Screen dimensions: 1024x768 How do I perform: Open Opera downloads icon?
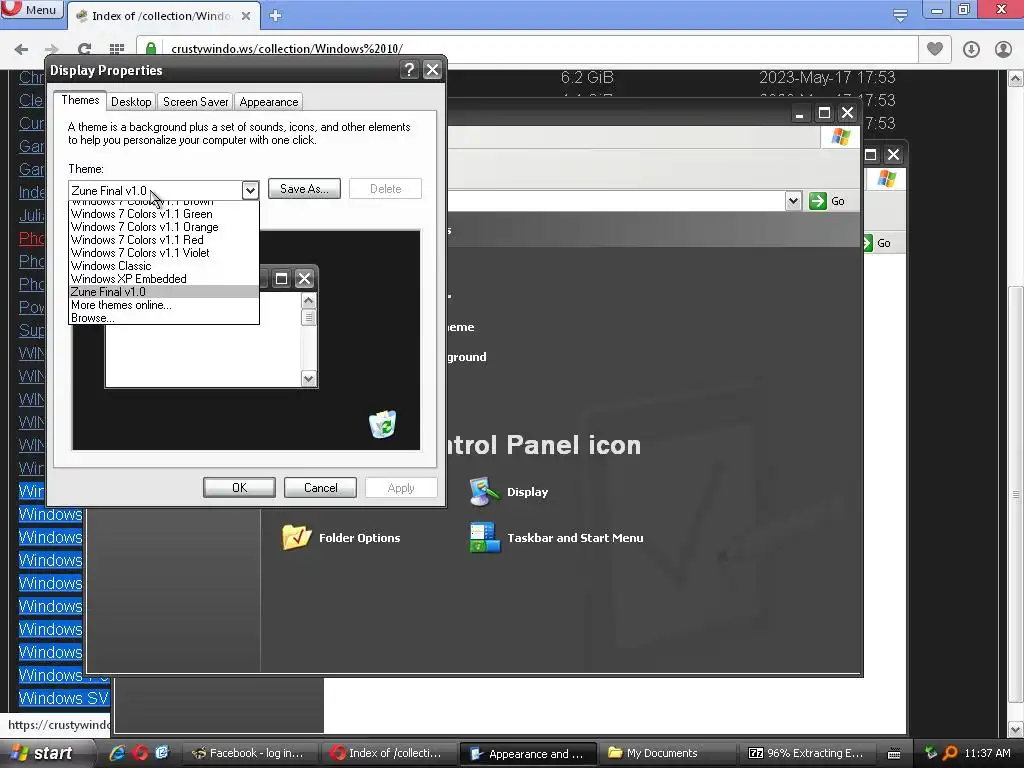coord(971,49)
